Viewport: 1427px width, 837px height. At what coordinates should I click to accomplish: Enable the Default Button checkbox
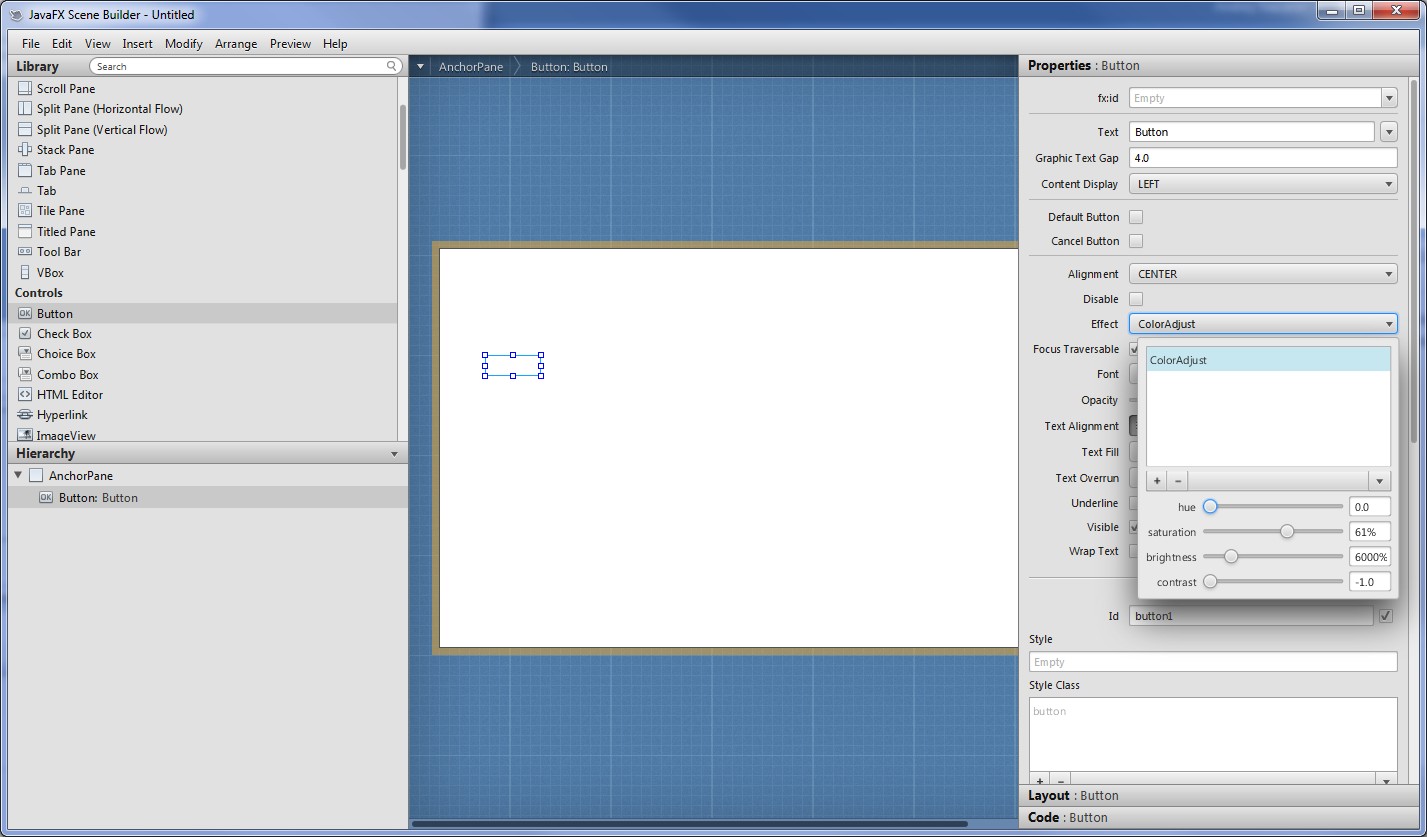pyautogui.click(x=1136, y=217)
